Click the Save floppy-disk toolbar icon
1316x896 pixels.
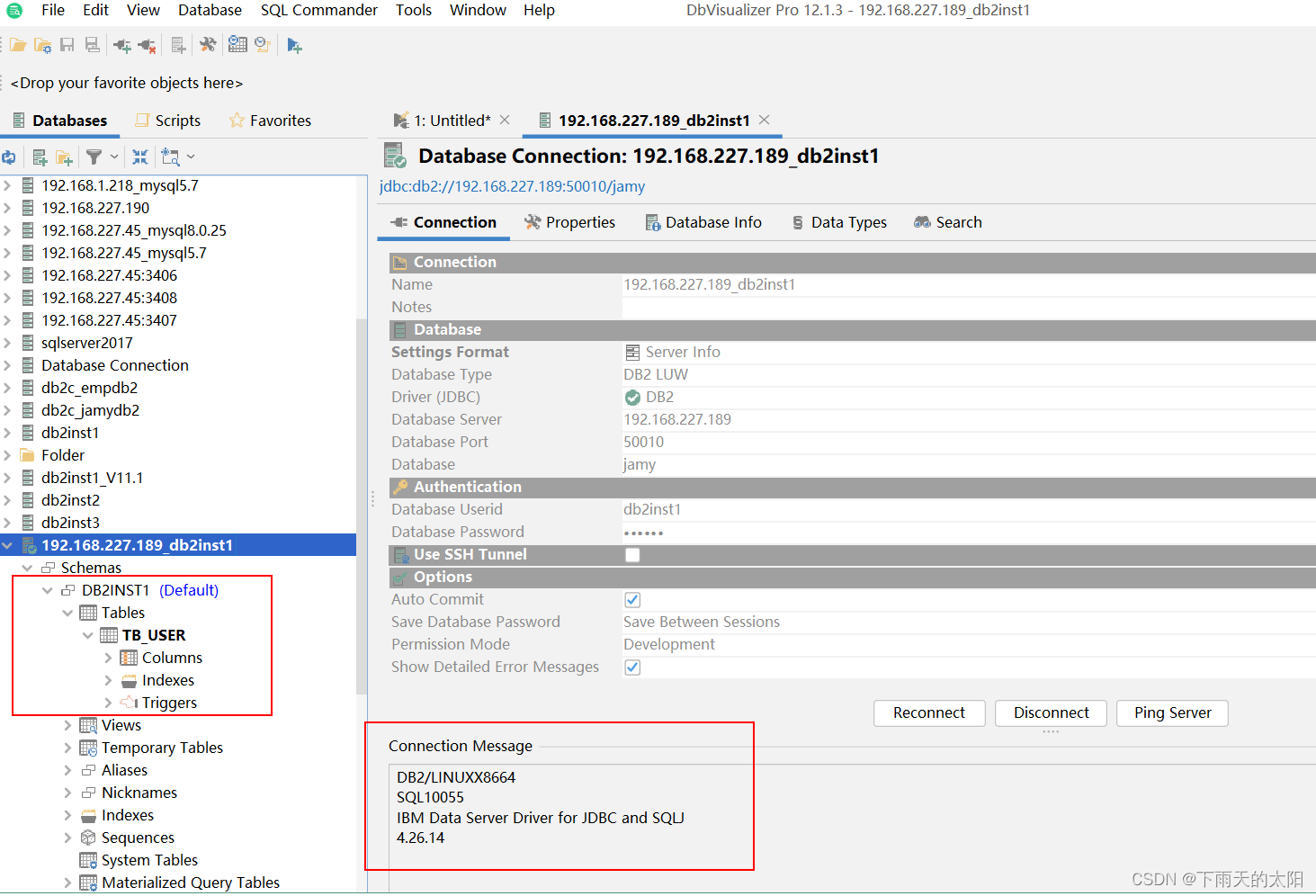tap(67, 45)
